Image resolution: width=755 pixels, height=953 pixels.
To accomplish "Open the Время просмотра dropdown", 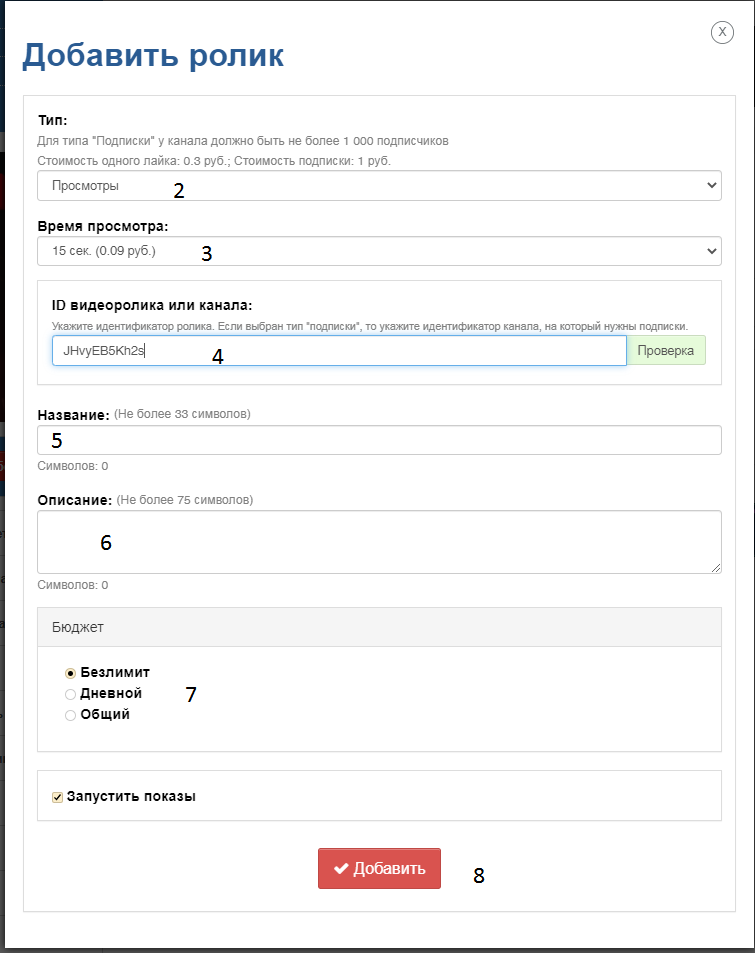I will [379, 251].
